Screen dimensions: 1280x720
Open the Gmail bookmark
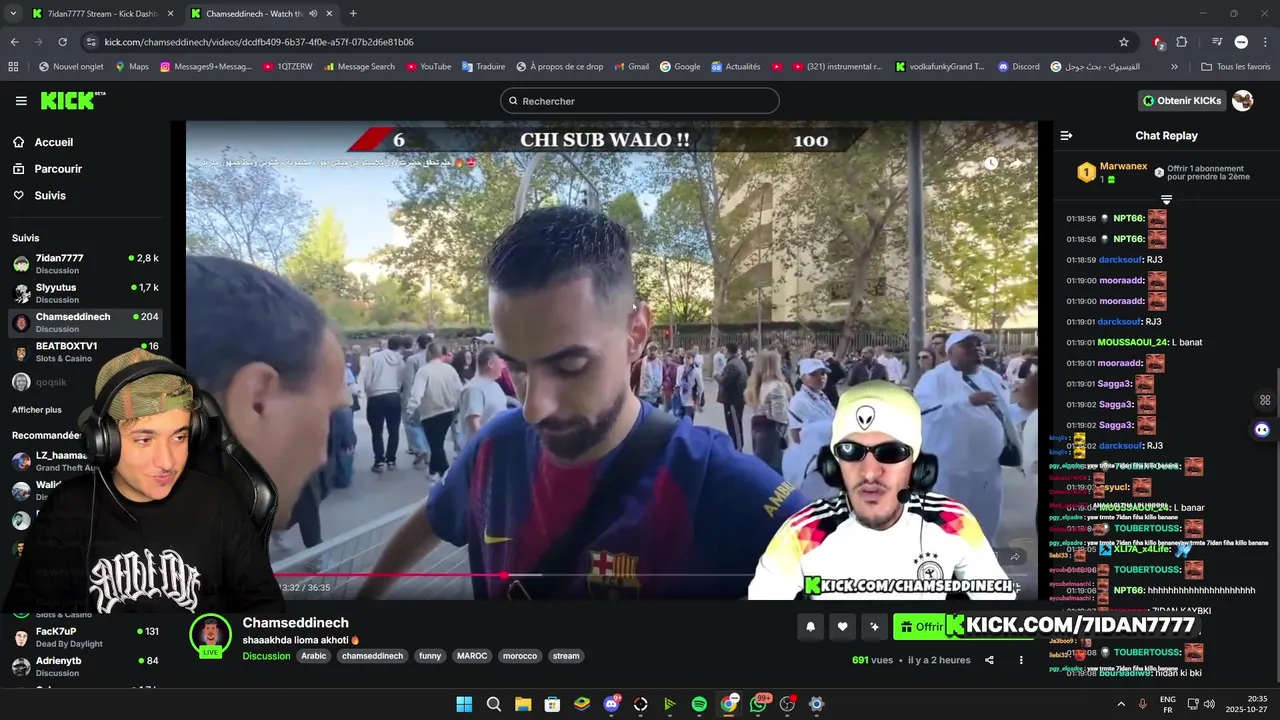point(631,67)
